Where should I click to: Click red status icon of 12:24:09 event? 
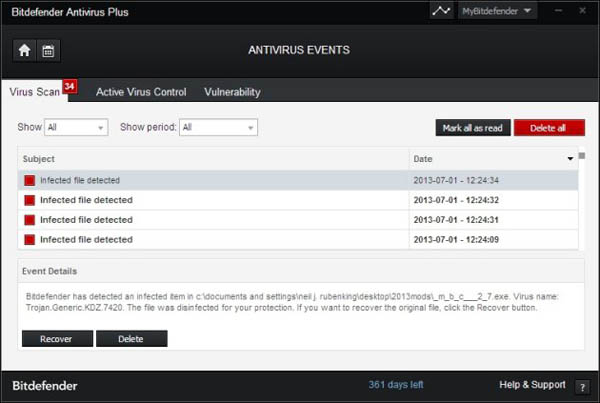point(29,240)
